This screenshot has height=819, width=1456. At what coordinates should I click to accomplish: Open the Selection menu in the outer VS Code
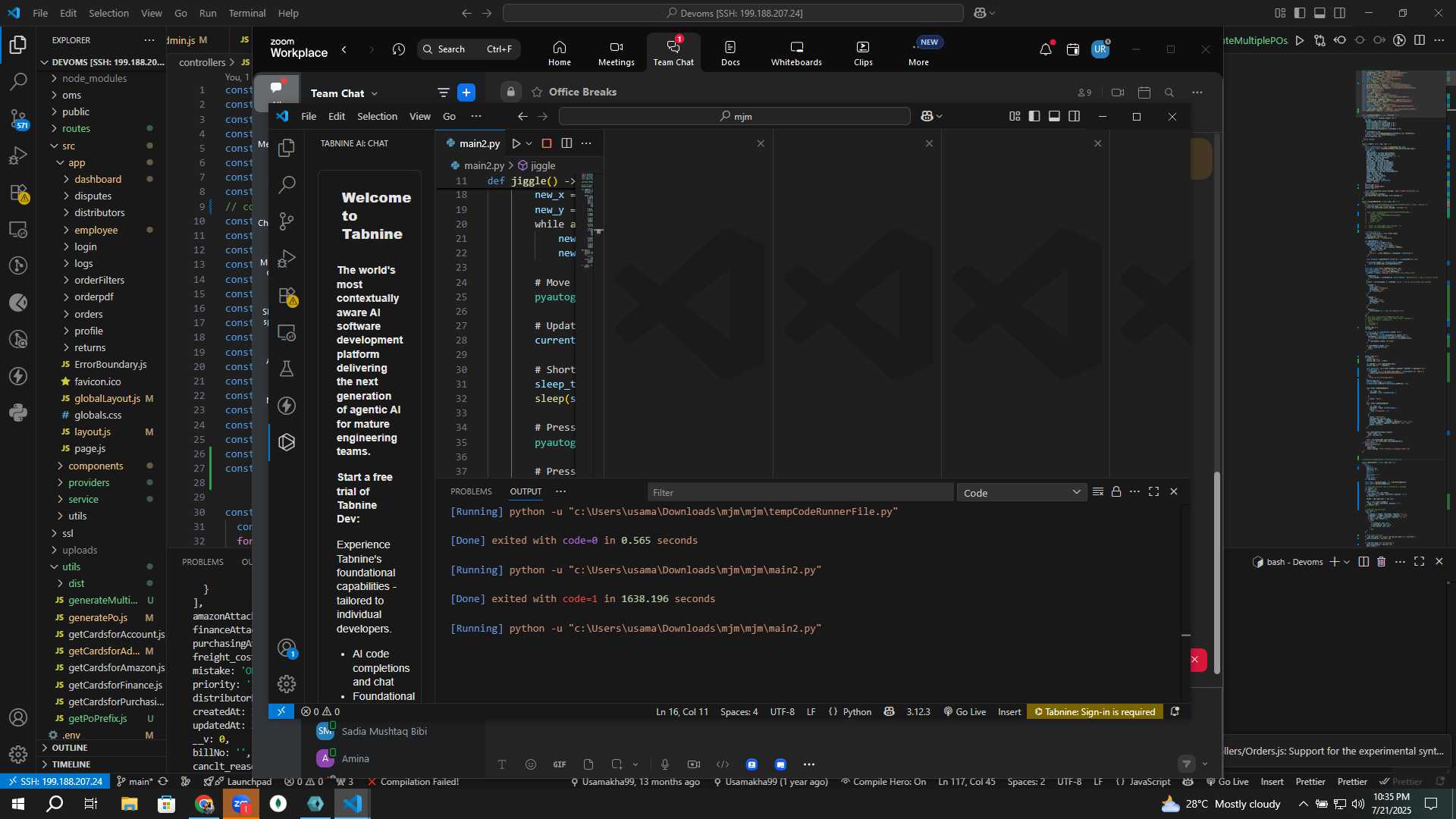point(108,13)
